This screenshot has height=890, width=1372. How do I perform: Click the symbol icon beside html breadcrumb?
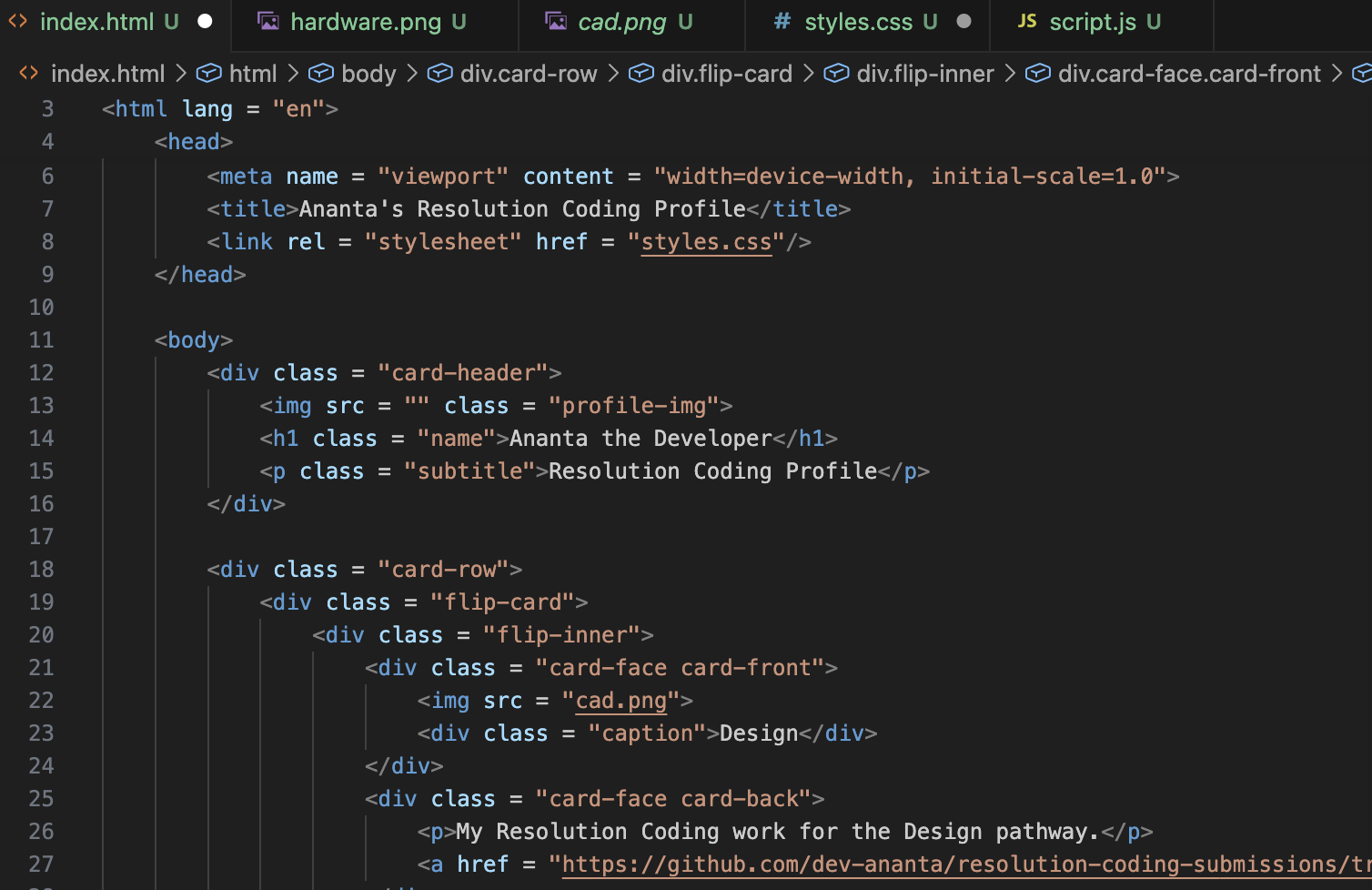coord(209,74)
